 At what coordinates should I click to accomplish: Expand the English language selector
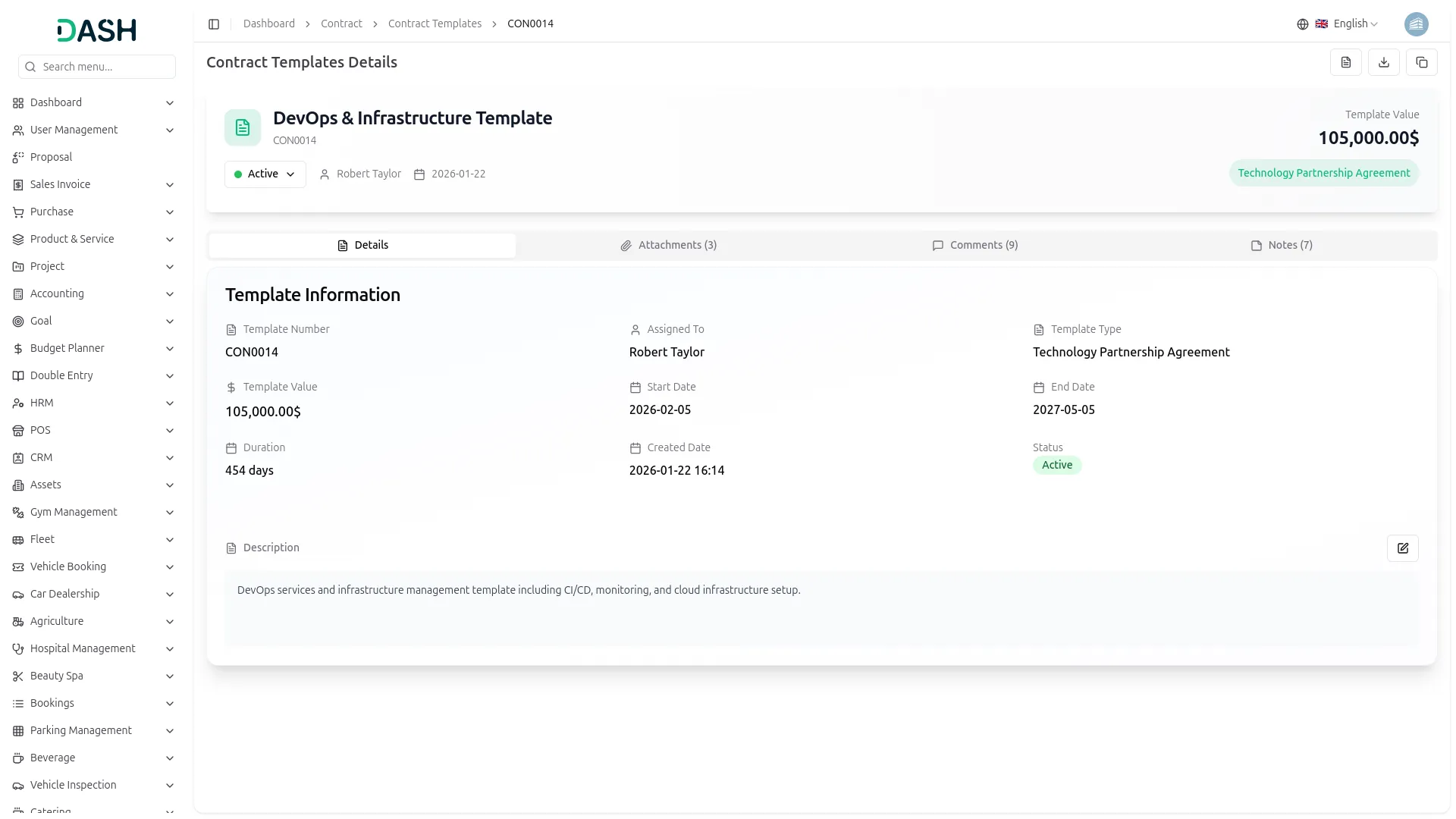pos(1352,24)
